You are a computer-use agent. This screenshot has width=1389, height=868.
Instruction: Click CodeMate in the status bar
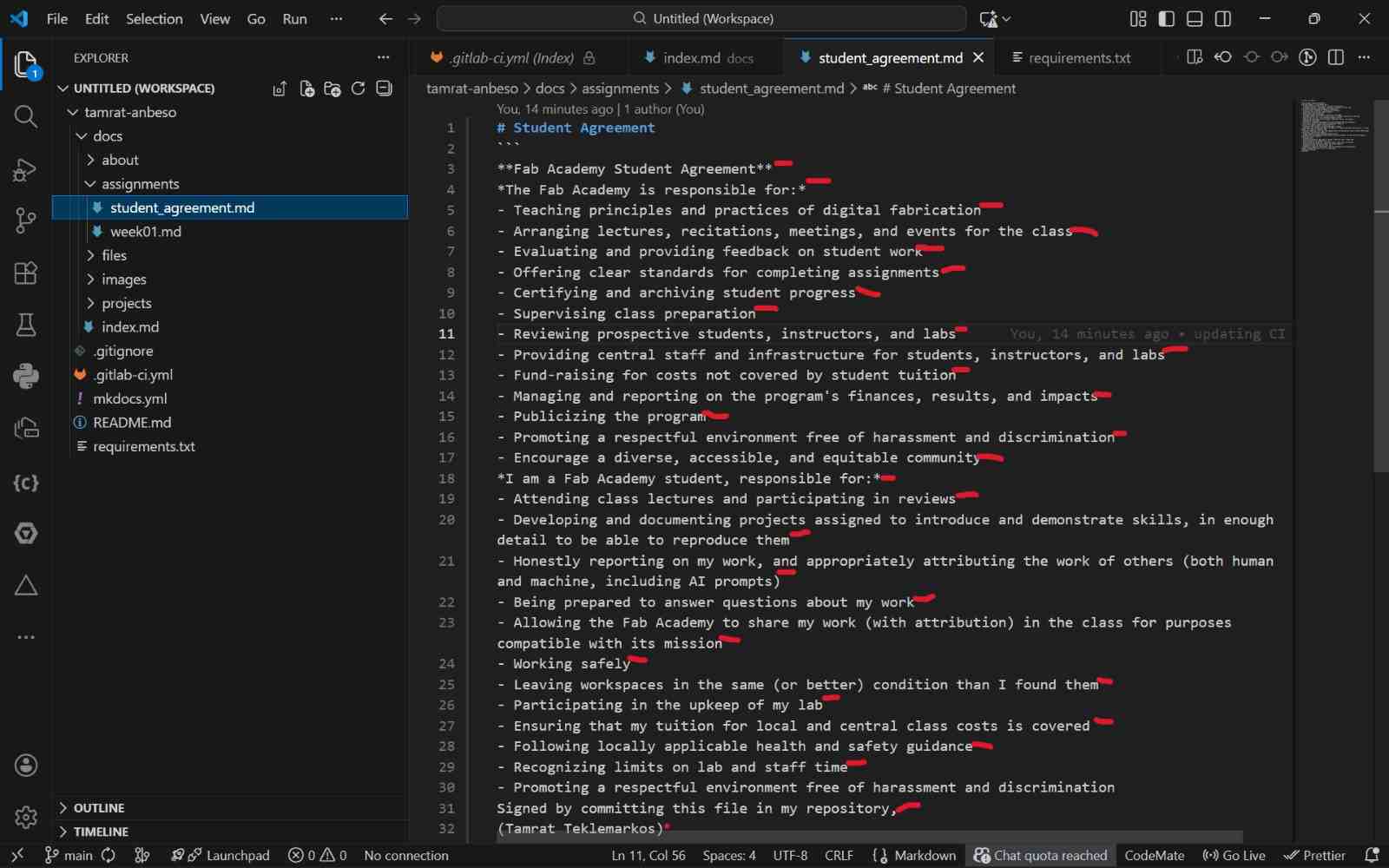pos(1154,855)
